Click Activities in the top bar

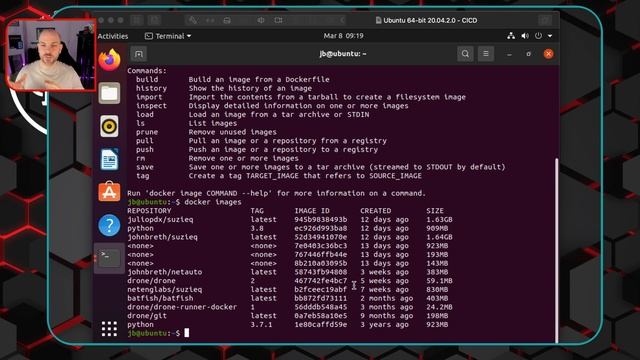click(113, 36)
